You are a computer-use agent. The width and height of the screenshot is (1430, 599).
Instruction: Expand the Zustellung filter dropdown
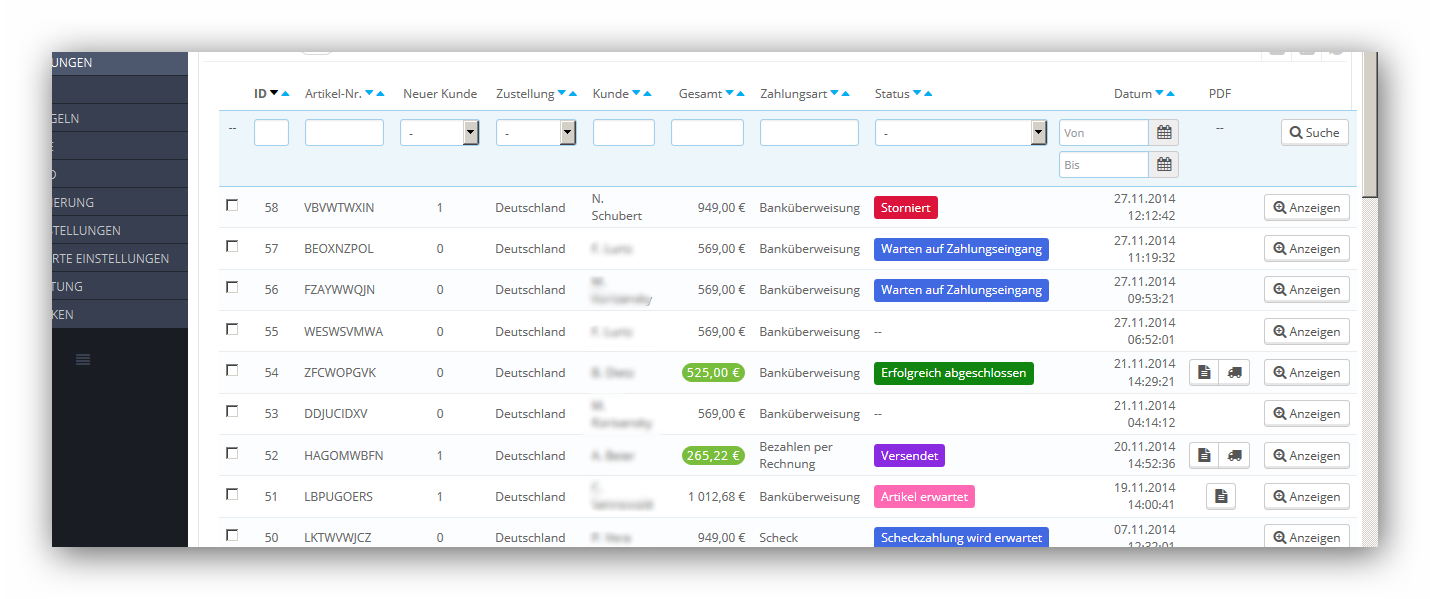pyautogui.click(x=536, y=132)
